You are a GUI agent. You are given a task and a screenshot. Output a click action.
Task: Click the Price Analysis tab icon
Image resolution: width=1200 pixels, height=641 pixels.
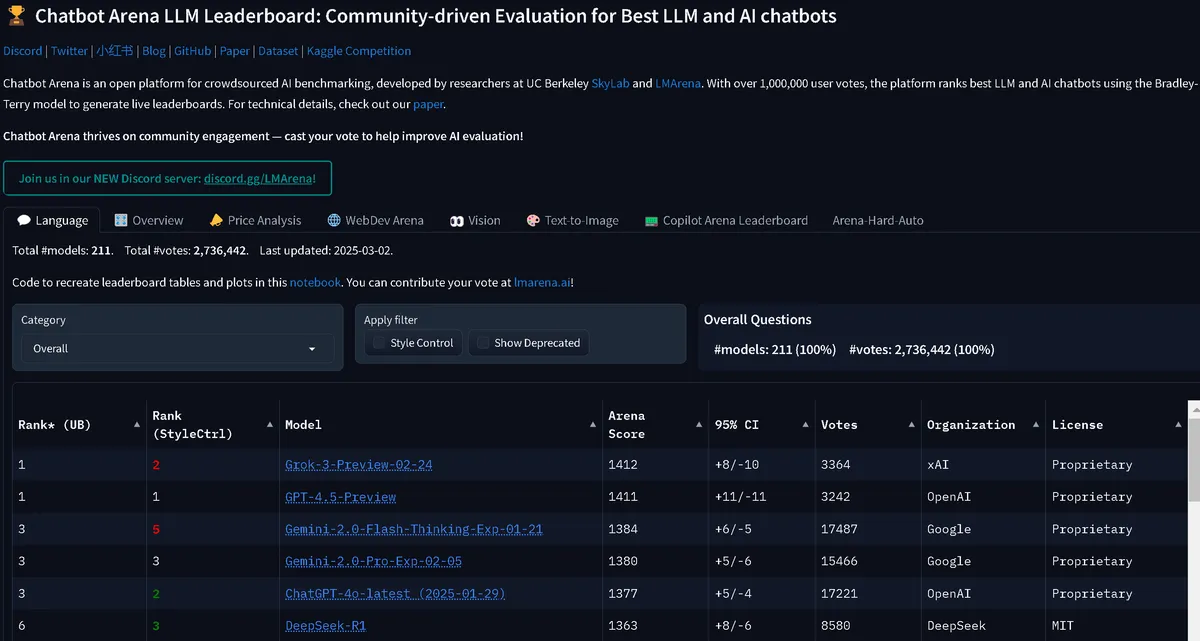point(216,220)
